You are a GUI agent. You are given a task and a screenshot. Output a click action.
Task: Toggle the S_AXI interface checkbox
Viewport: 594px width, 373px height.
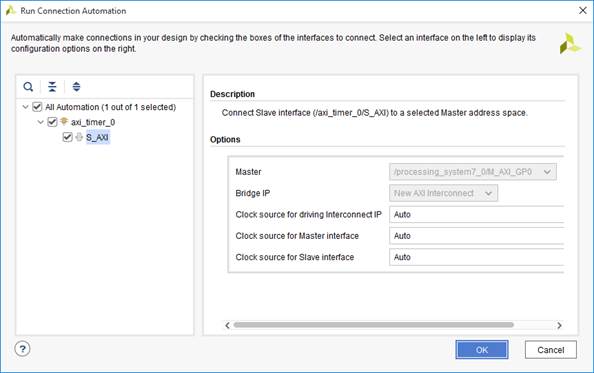coord(67,137)
